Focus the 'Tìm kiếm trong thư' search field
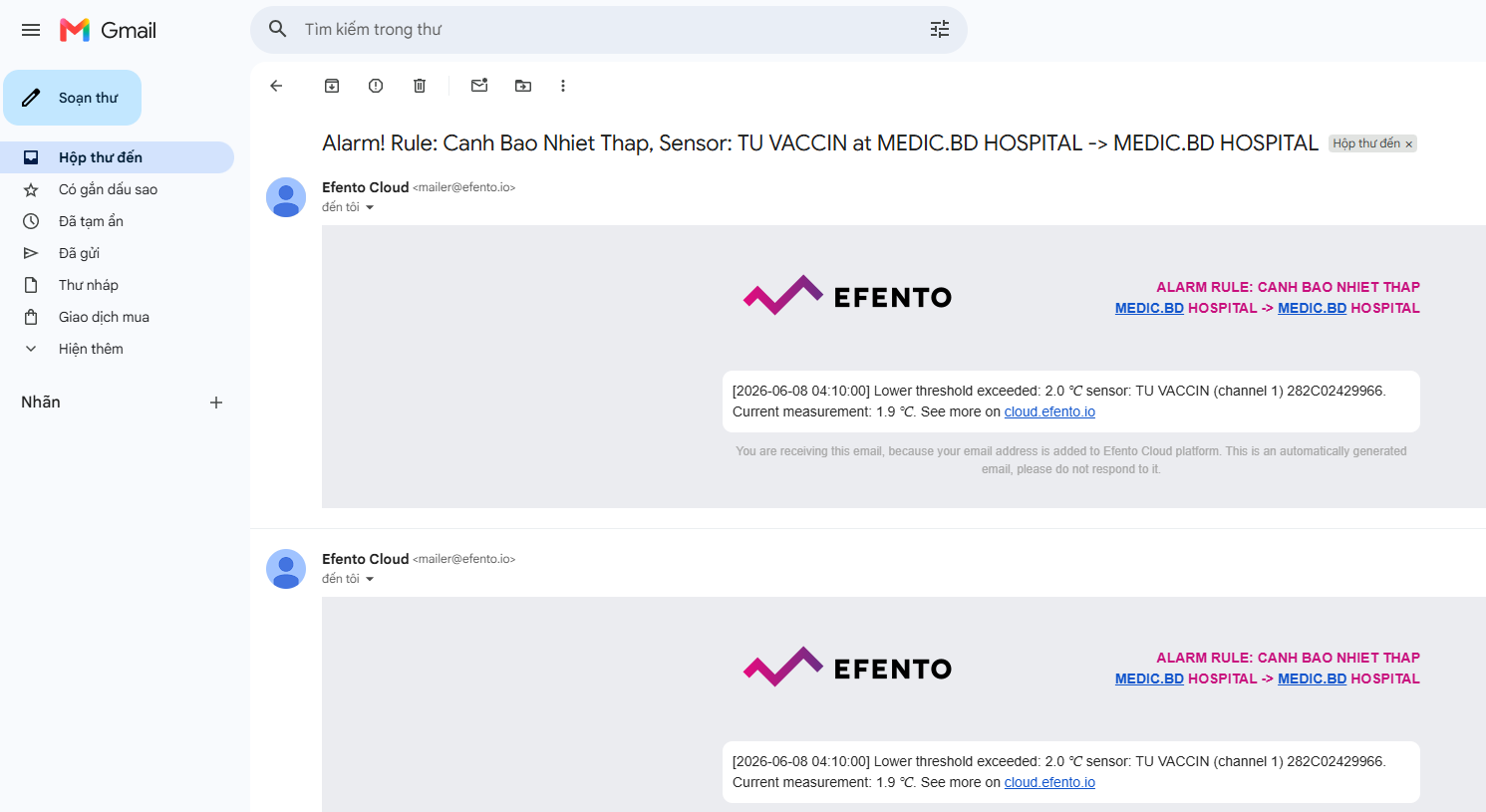Viewport: 1486px width, 812px height. tap(608, 30)
